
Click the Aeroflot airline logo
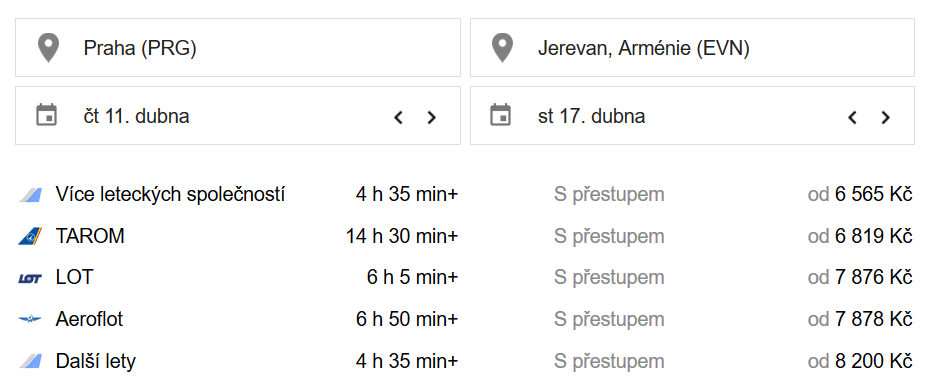(30, 319)
